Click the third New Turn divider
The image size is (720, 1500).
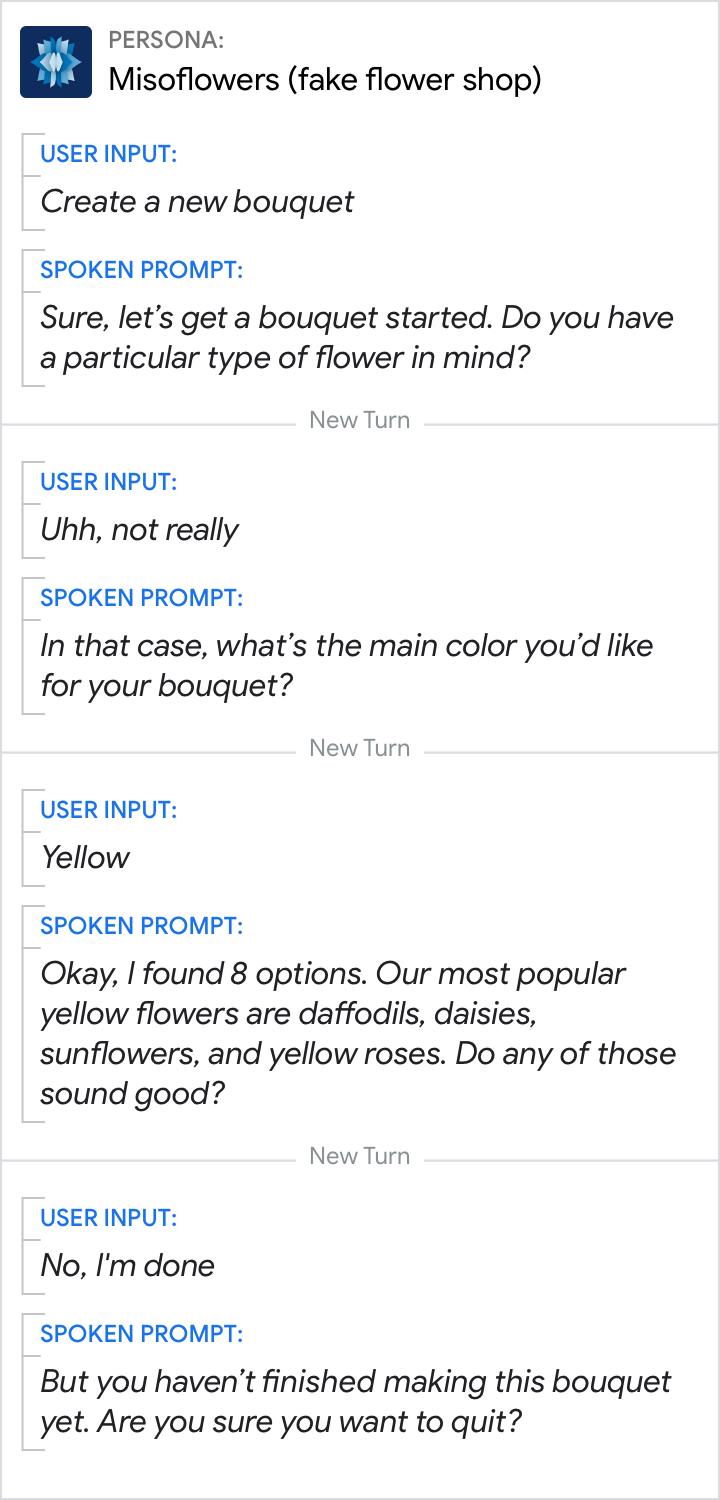coord(359,1156)
